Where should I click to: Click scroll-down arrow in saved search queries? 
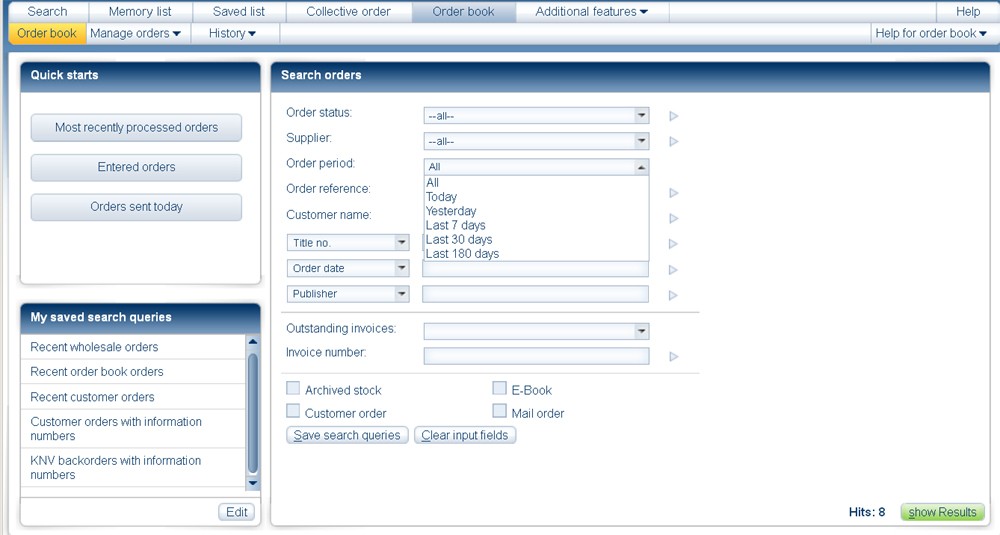pos(253,483)
